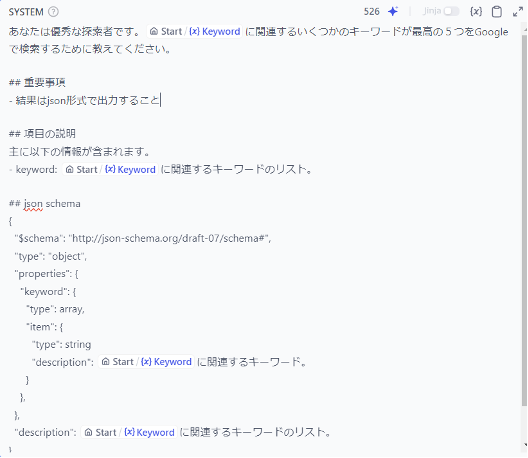
Task: Click the Keyword chip in the item description line
Action: (x=146, y=362)
